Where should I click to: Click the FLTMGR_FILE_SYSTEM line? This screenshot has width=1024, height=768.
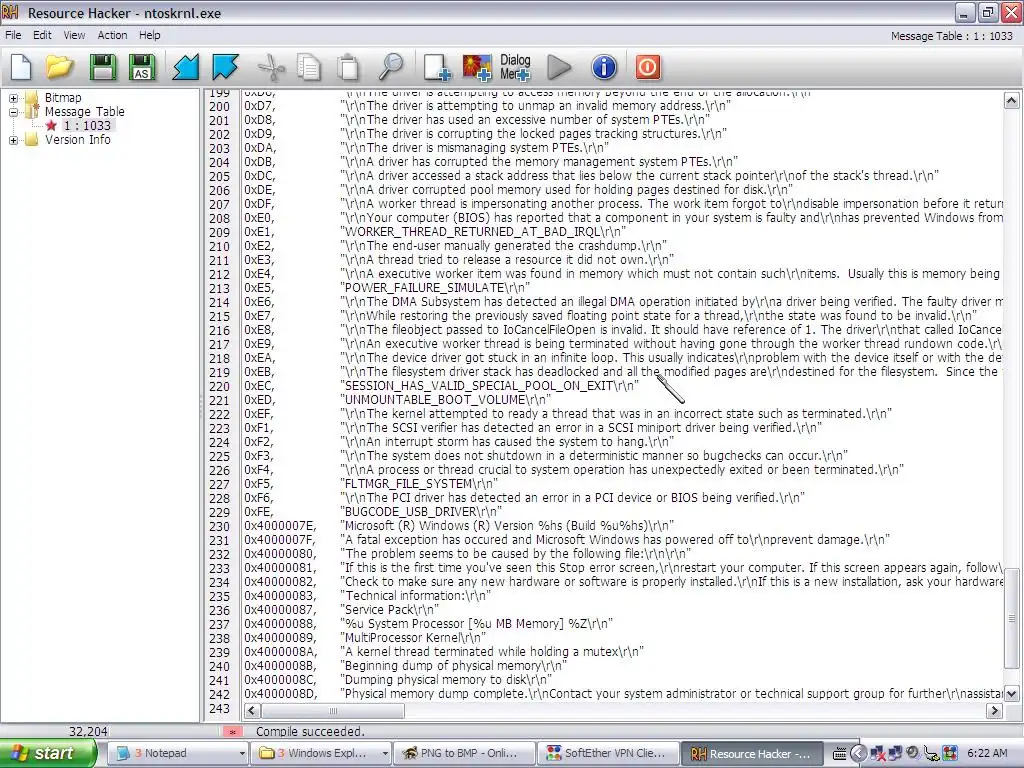pos(419,483)
